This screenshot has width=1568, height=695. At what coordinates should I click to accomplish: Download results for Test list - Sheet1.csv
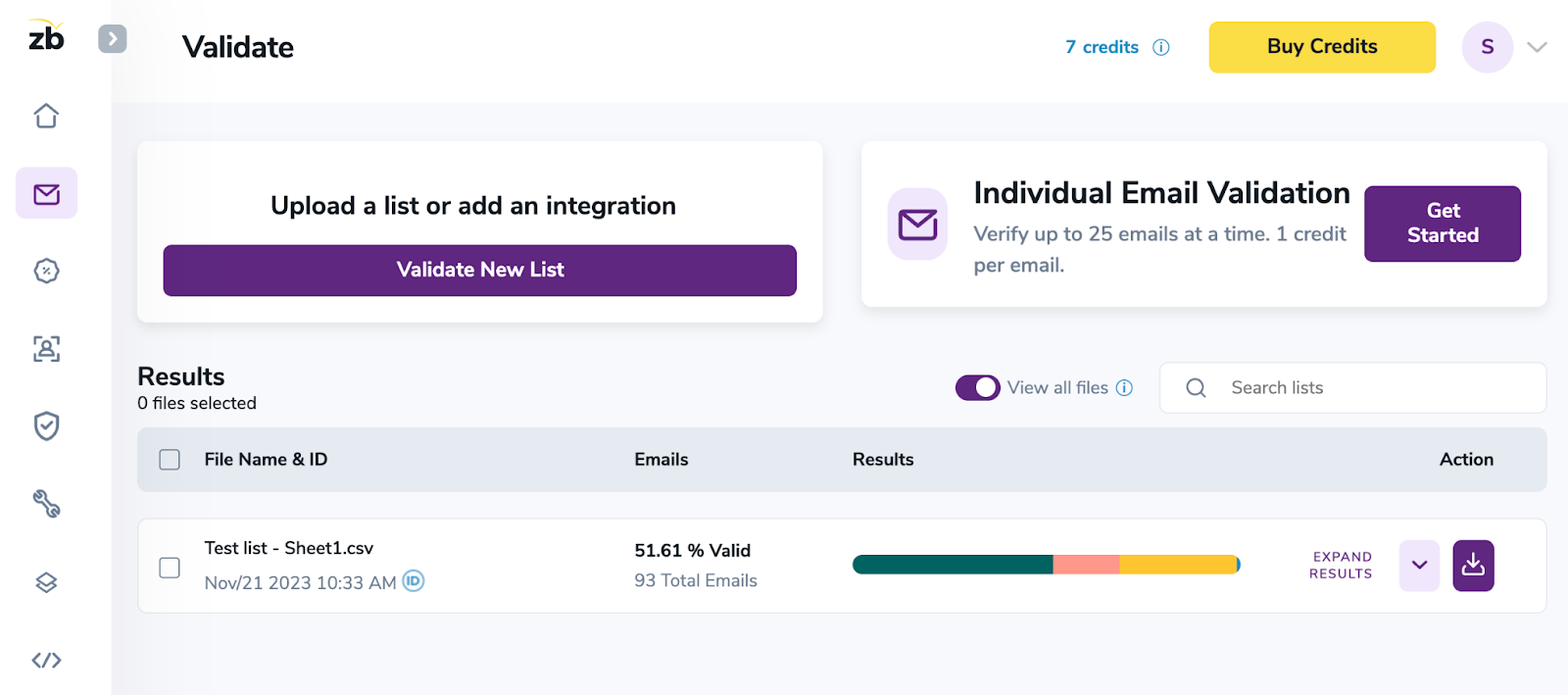point(1473,566)
